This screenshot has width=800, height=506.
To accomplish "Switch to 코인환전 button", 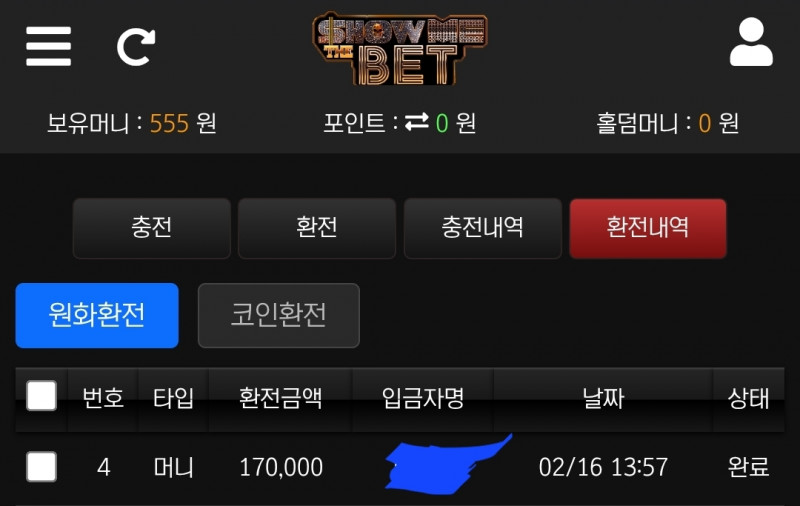I will click(x=279, y=315).
